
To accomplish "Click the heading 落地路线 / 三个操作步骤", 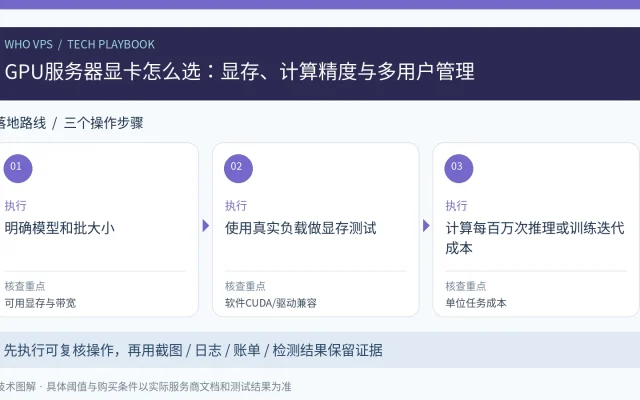I will (71, 123).
